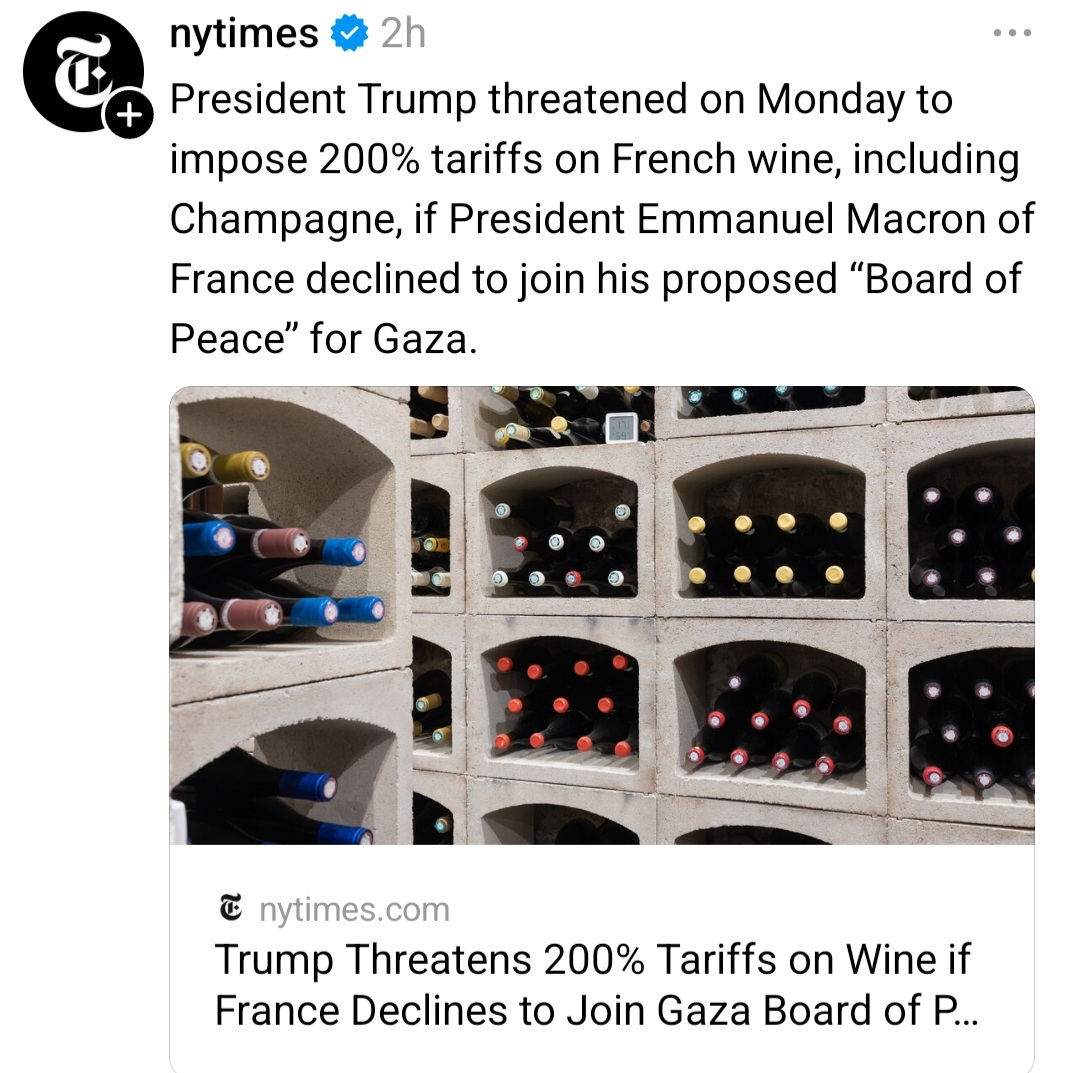Click the "2h" post timestamp
The width and height of the screenshot is (1080, 1073).
click(403, 35)
